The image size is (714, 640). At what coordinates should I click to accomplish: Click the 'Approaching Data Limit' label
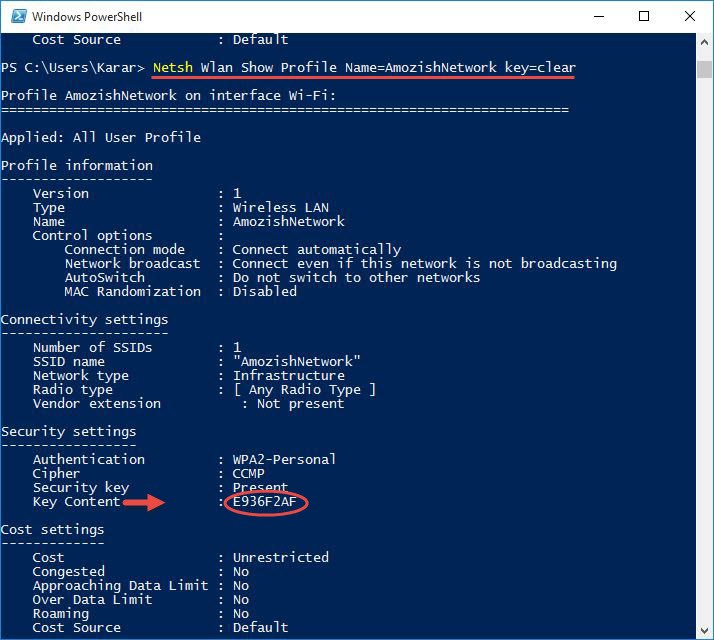coord(121,586)
